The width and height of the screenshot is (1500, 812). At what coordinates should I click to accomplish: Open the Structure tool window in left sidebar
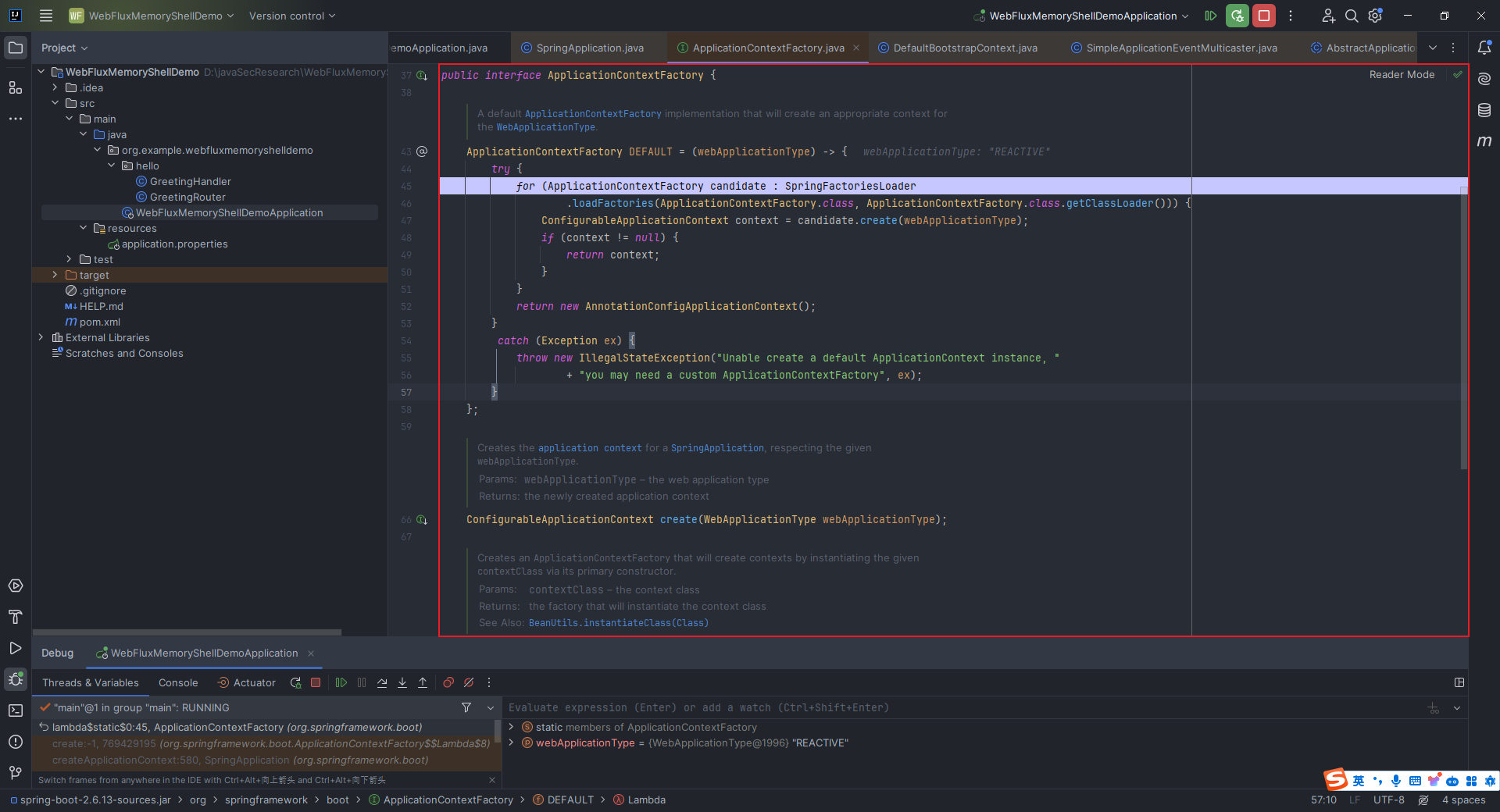tap(16, 87)
